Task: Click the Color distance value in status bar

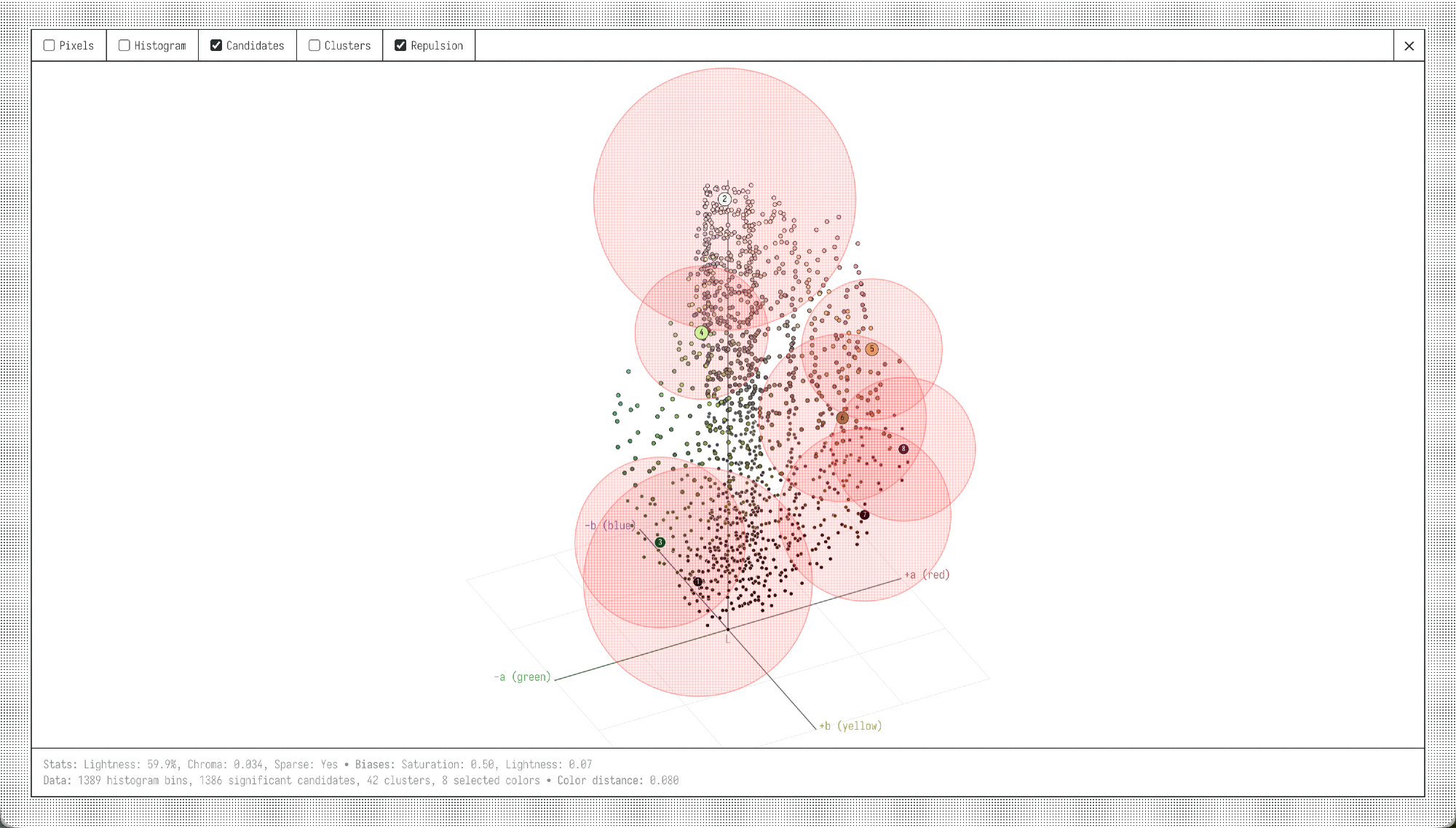Action: pos(663,781)
